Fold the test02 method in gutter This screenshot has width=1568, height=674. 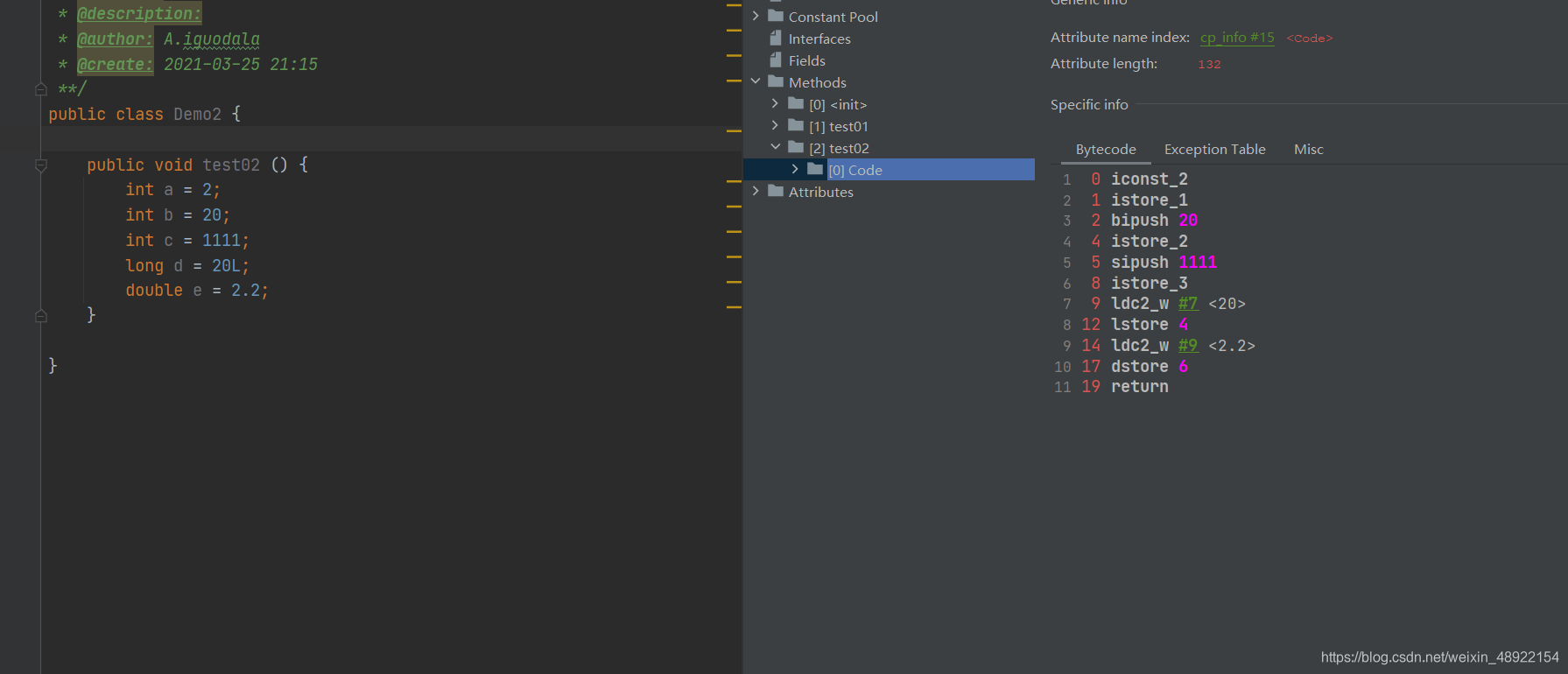pos(40,165)
